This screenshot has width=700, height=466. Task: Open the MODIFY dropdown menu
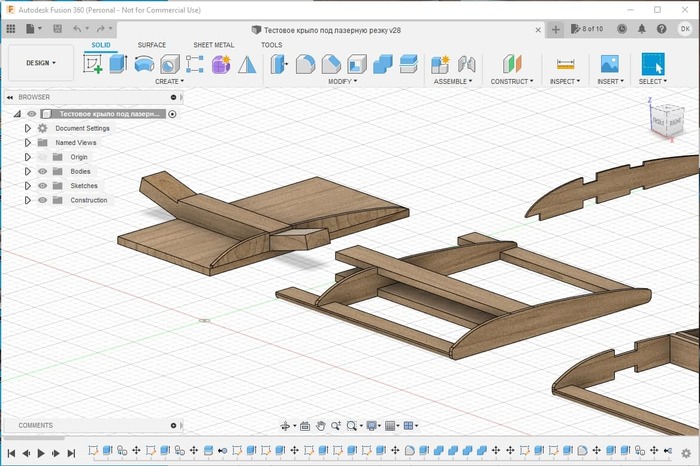(x=343, y=81)
